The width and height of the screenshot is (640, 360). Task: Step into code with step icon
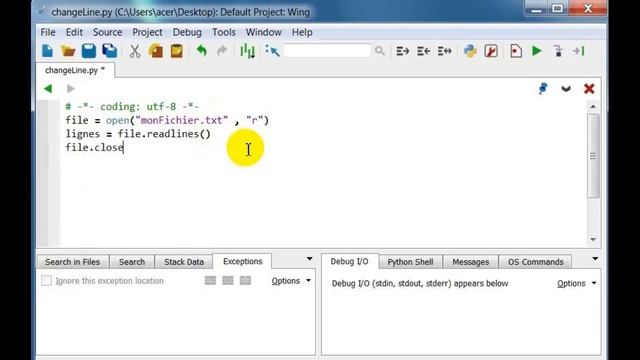click(x=558, y=51)
